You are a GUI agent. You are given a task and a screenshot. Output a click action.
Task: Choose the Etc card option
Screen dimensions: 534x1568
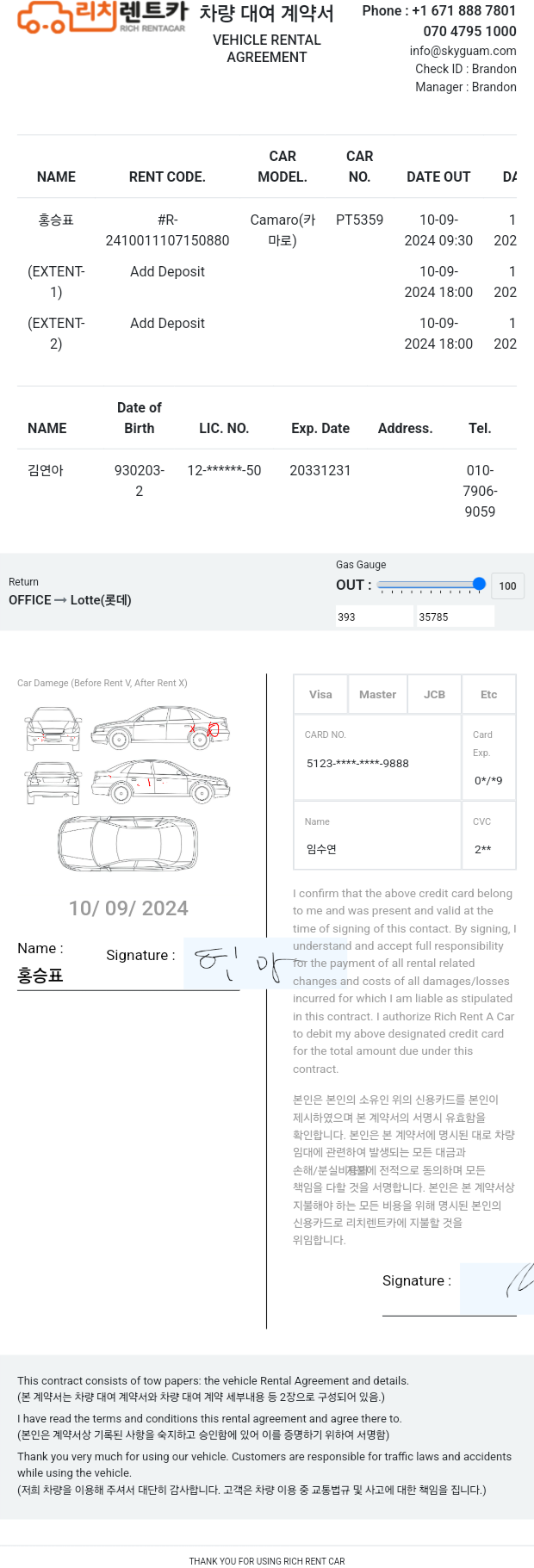(489, 695)
